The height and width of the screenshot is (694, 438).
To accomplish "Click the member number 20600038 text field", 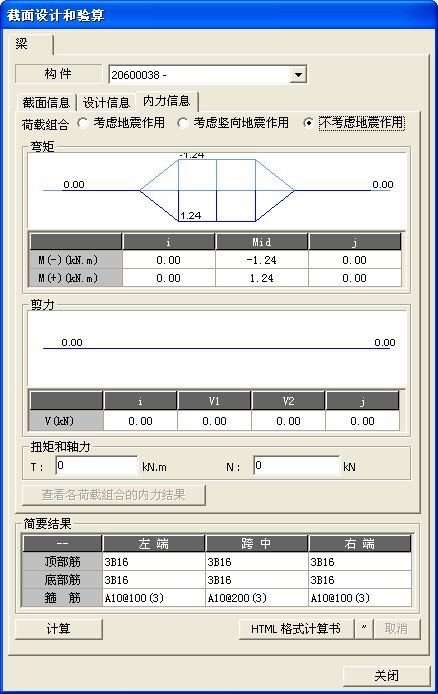I will (x=200, y=75).
